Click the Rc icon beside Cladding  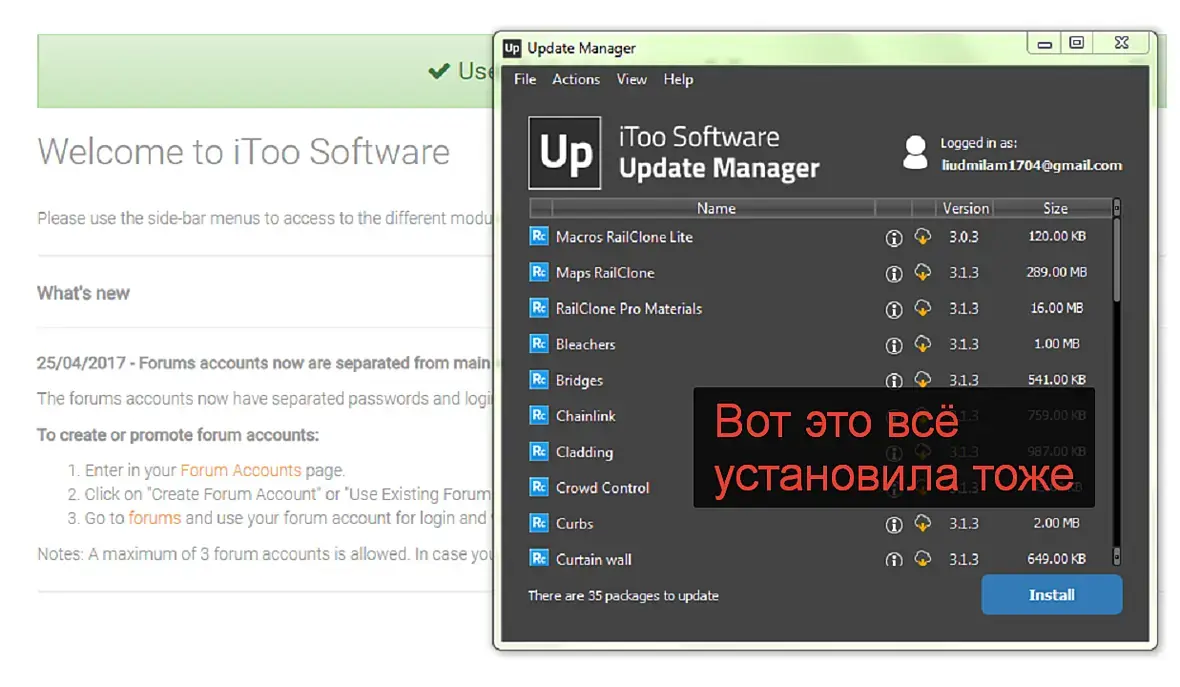coord(539,451)
